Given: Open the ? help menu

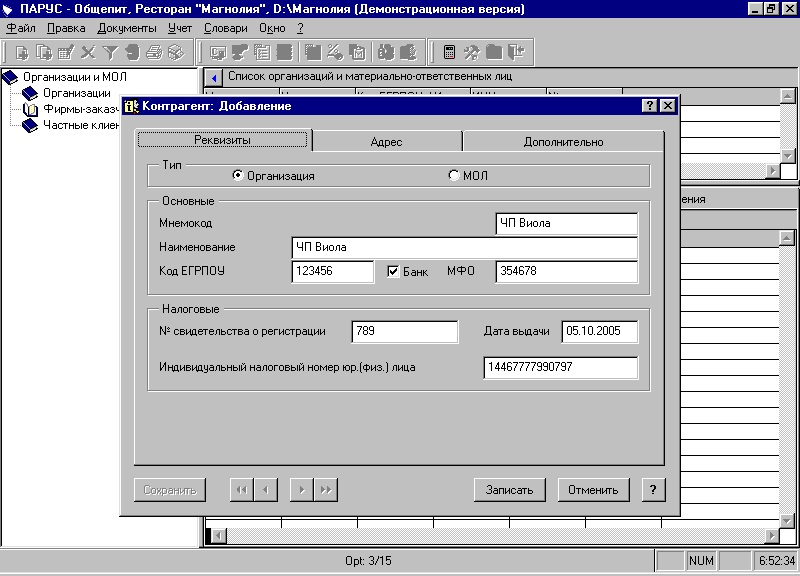Looking at the screenshot, I should (300, 29).
